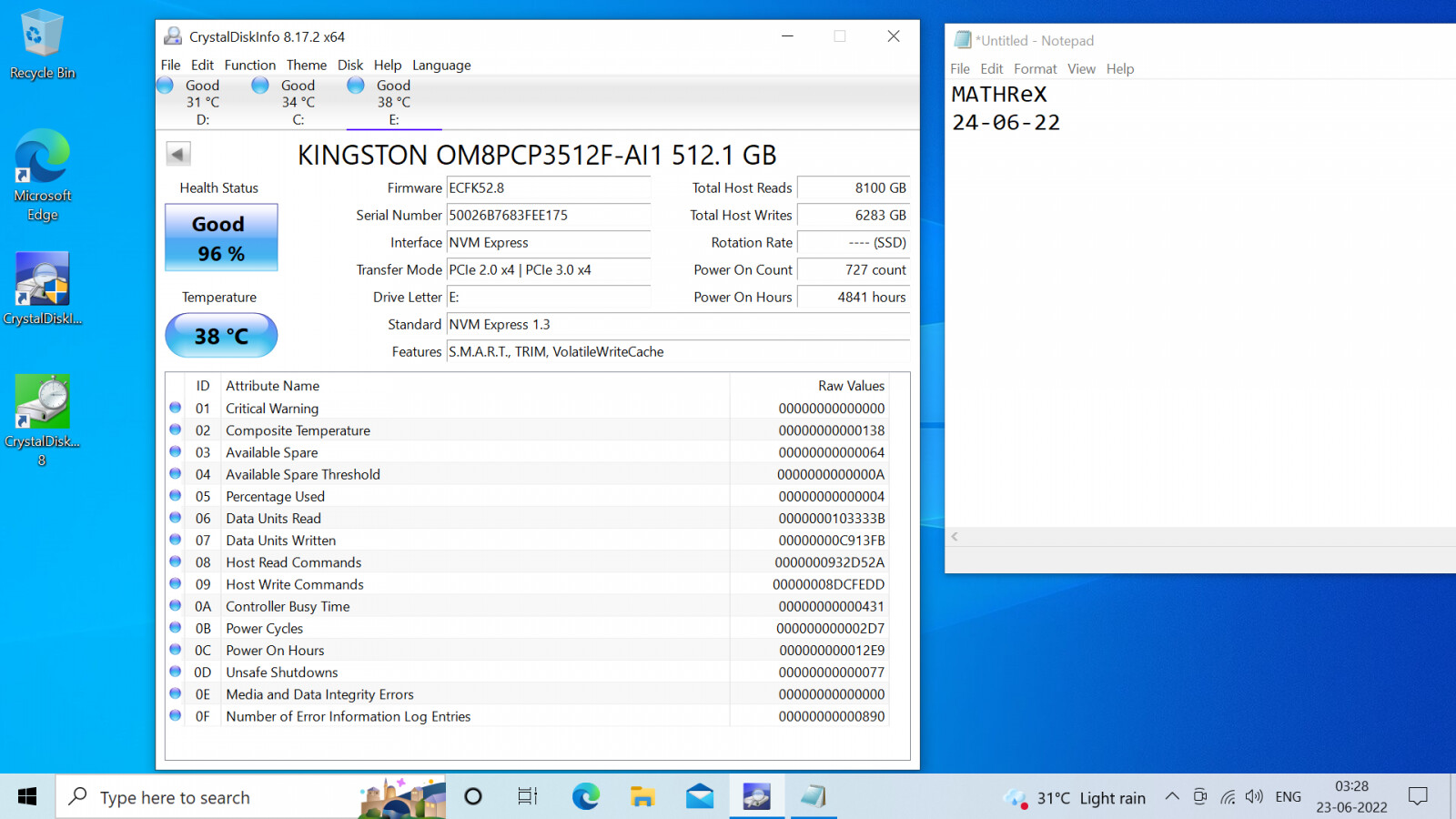Open the Theme menu
The width and height of the screenshot is (1456, 819).
(307, 65)
